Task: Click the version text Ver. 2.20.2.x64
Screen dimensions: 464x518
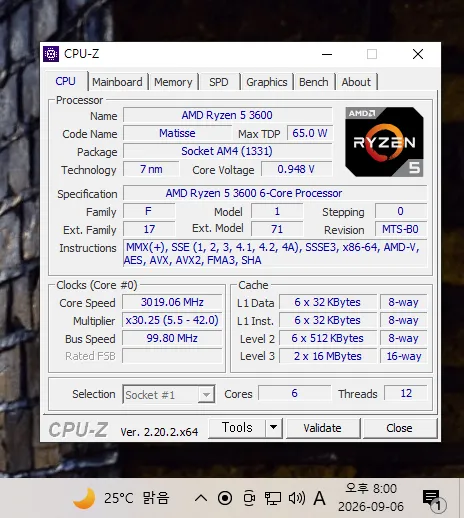Action: coord(159,432)
